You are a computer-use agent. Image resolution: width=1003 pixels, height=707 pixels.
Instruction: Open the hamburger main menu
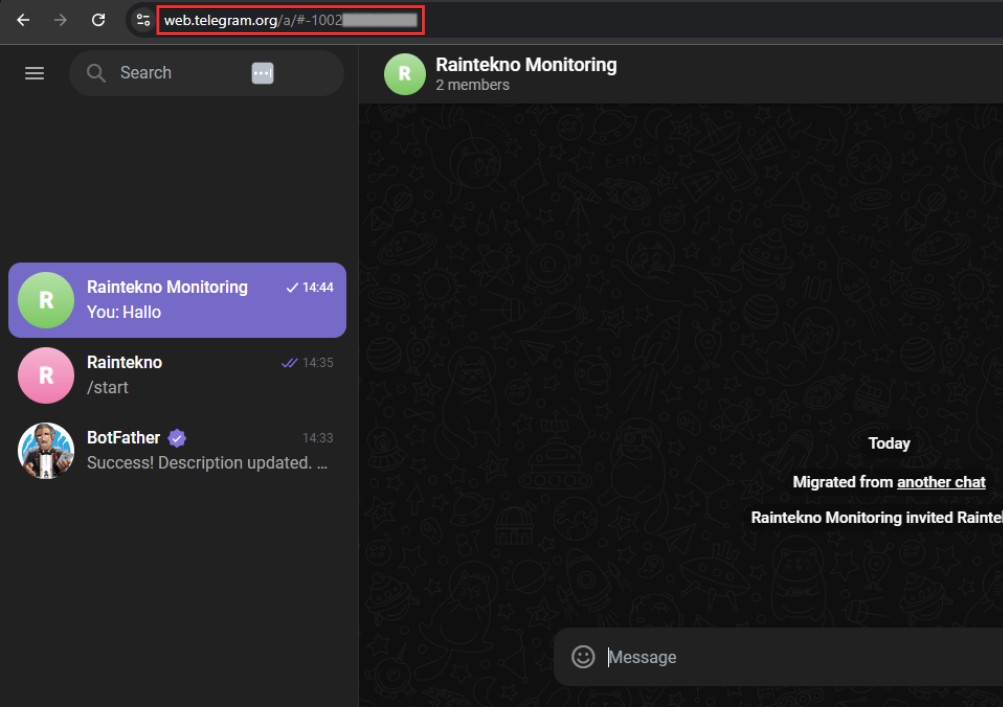click(34, 73)
